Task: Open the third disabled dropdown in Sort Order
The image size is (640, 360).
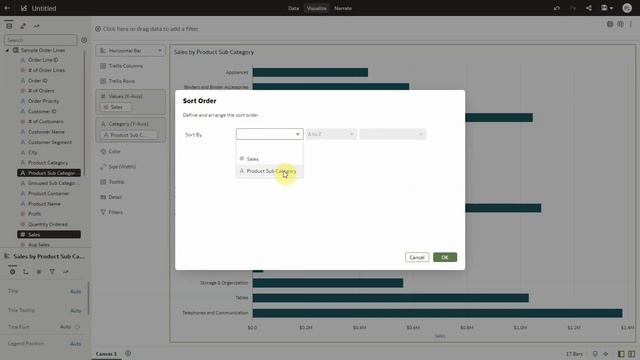Action: coord(393,134)
